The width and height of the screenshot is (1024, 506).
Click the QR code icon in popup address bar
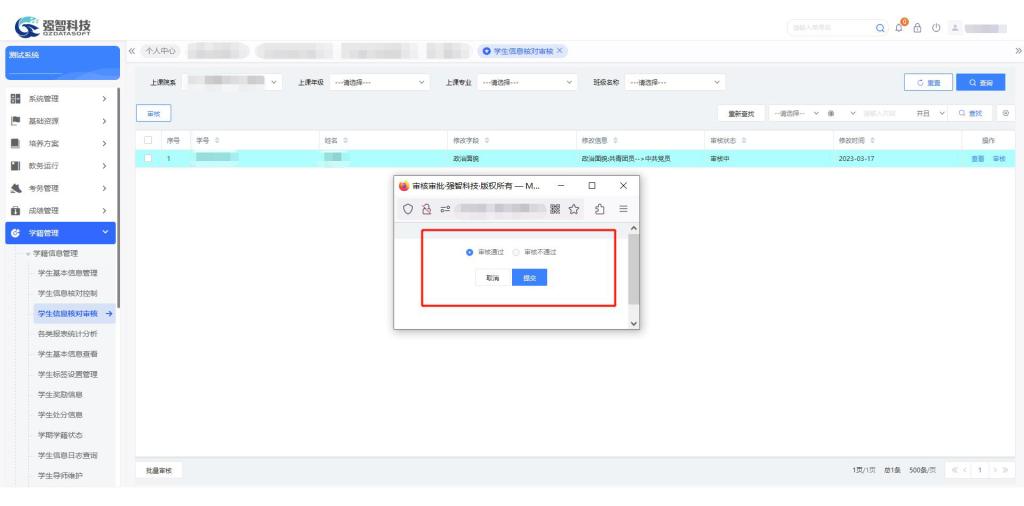tap(555, 209)
